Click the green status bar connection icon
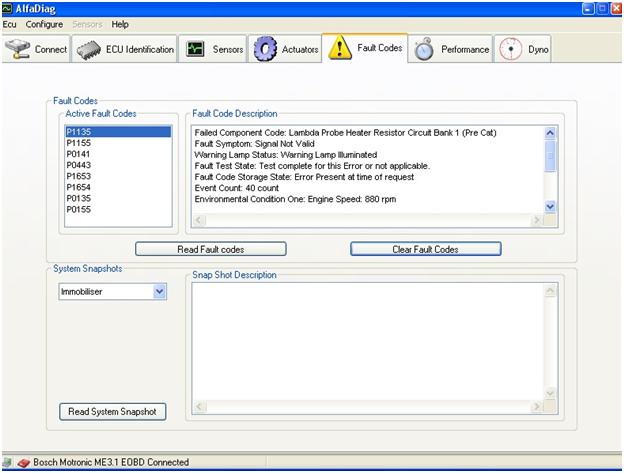This screenshot has width=624, height=473. tap(7, 462)
